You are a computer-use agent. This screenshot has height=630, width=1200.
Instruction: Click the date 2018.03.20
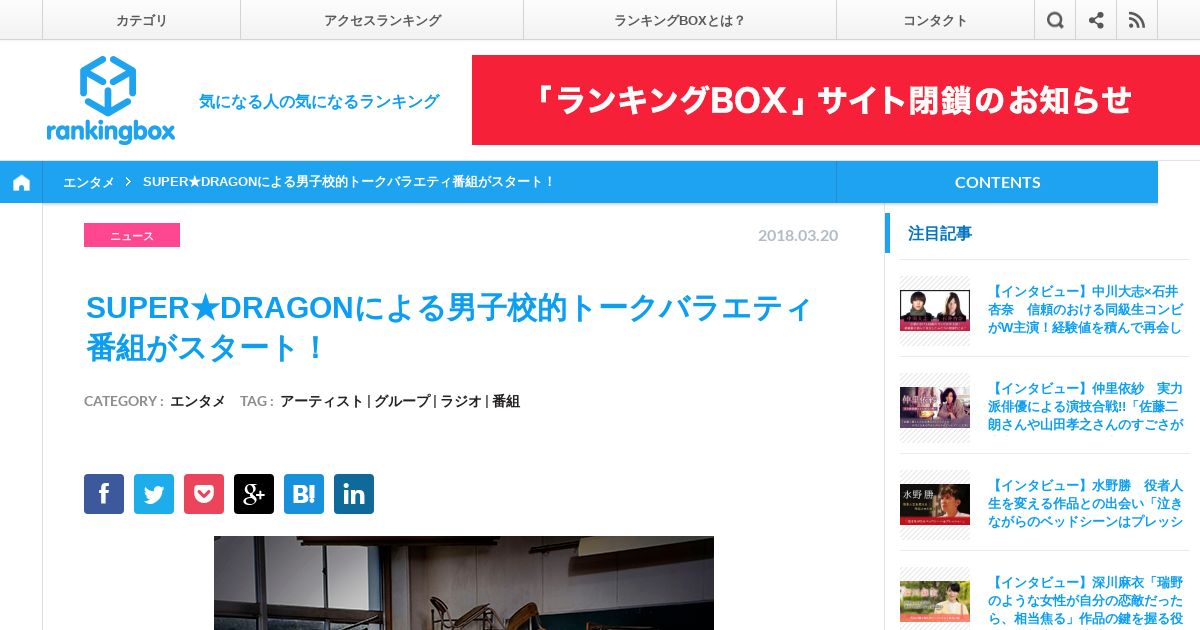(798, 236)
